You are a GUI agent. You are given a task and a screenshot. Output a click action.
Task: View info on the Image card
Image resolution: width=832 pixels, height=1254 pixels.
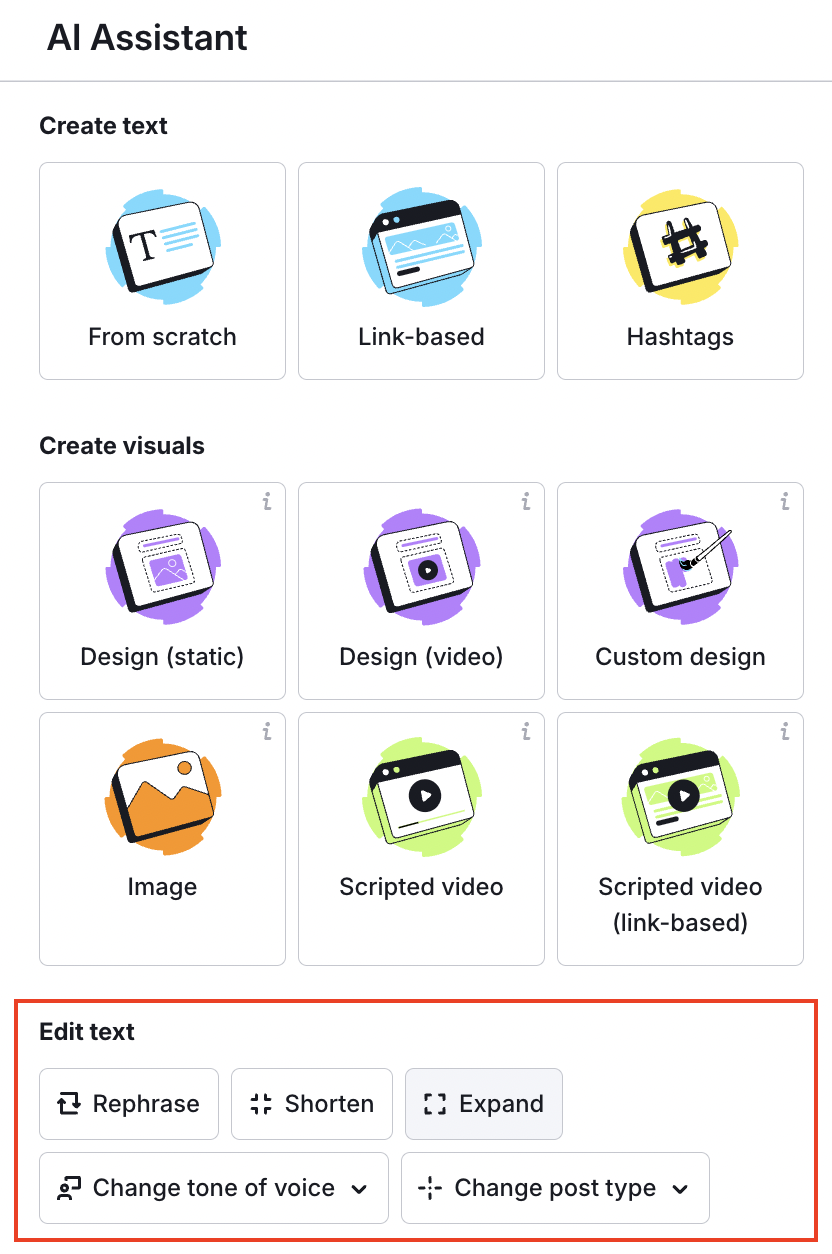coord(267,733)
